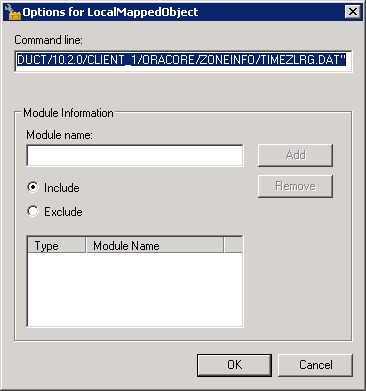Click the Module name label

point(59,135)
